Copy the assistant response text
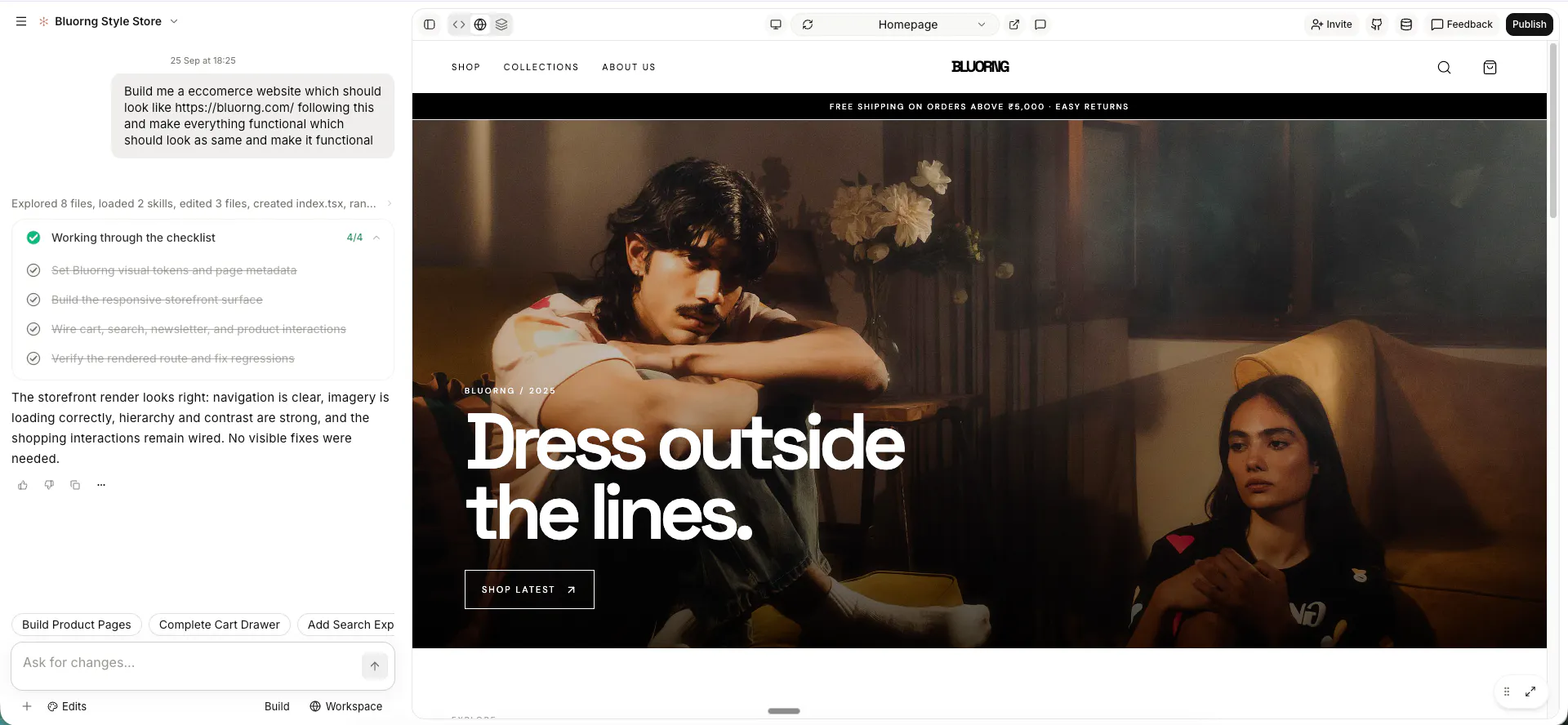Viewport: 1568px width, 725px height. [75, 485]
